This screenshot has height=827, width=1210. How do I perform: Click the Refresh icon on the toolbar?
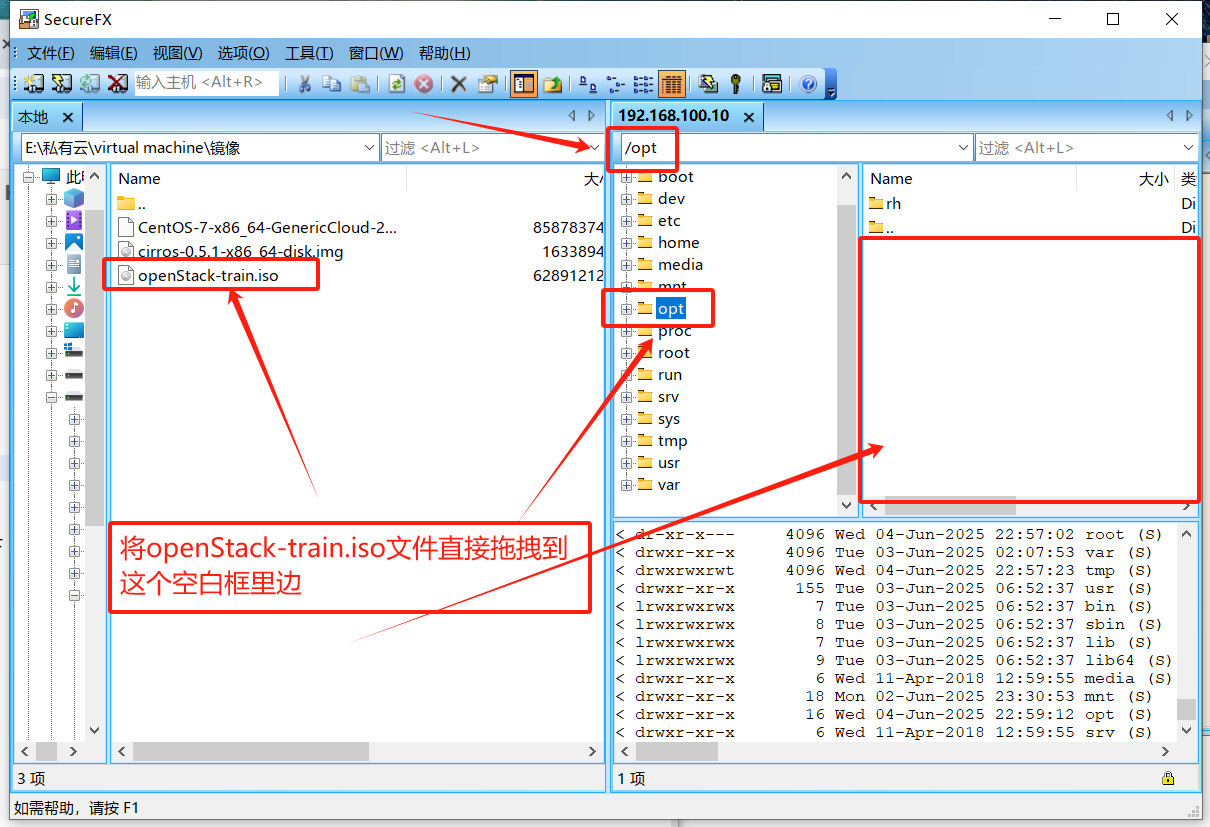click(x=397, y=84)
